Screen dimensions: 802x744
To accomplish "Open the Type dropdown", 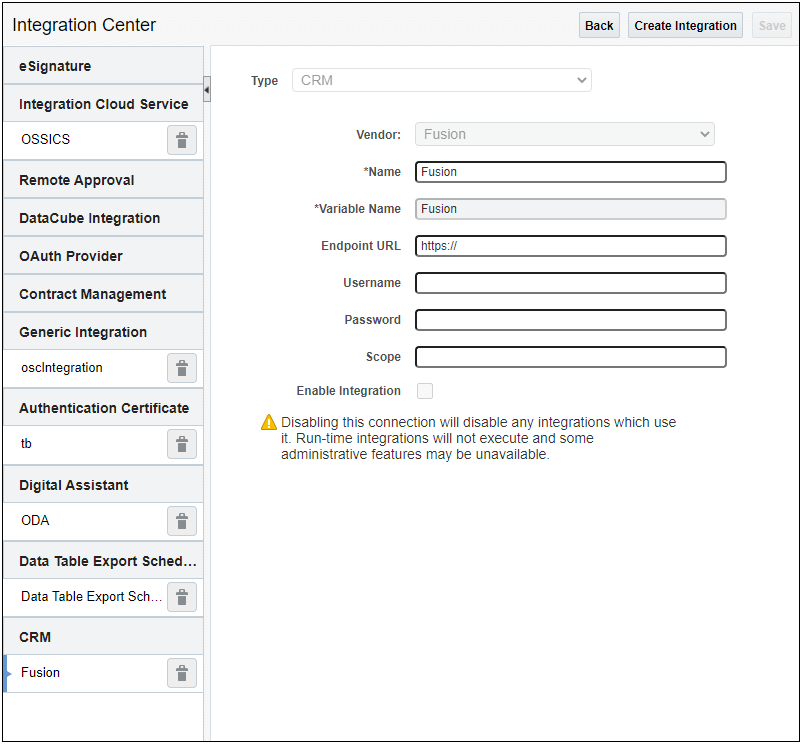I will (x=441, y=80).
